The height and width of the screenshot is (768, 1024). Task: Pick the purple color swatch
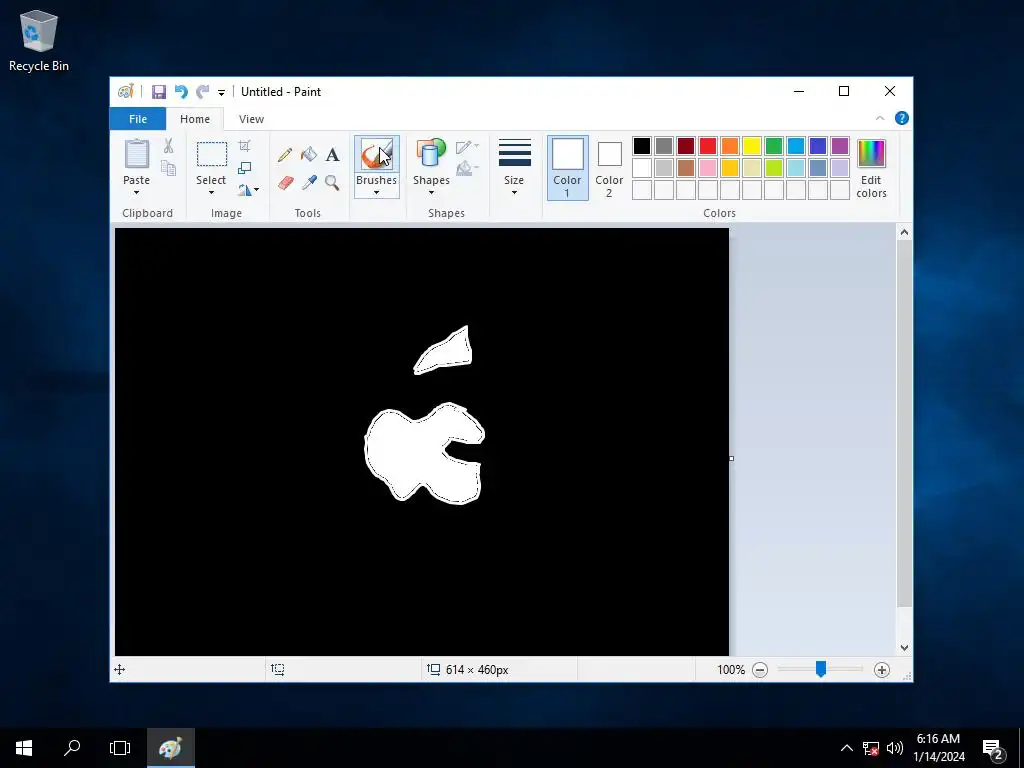pos(840,146)
